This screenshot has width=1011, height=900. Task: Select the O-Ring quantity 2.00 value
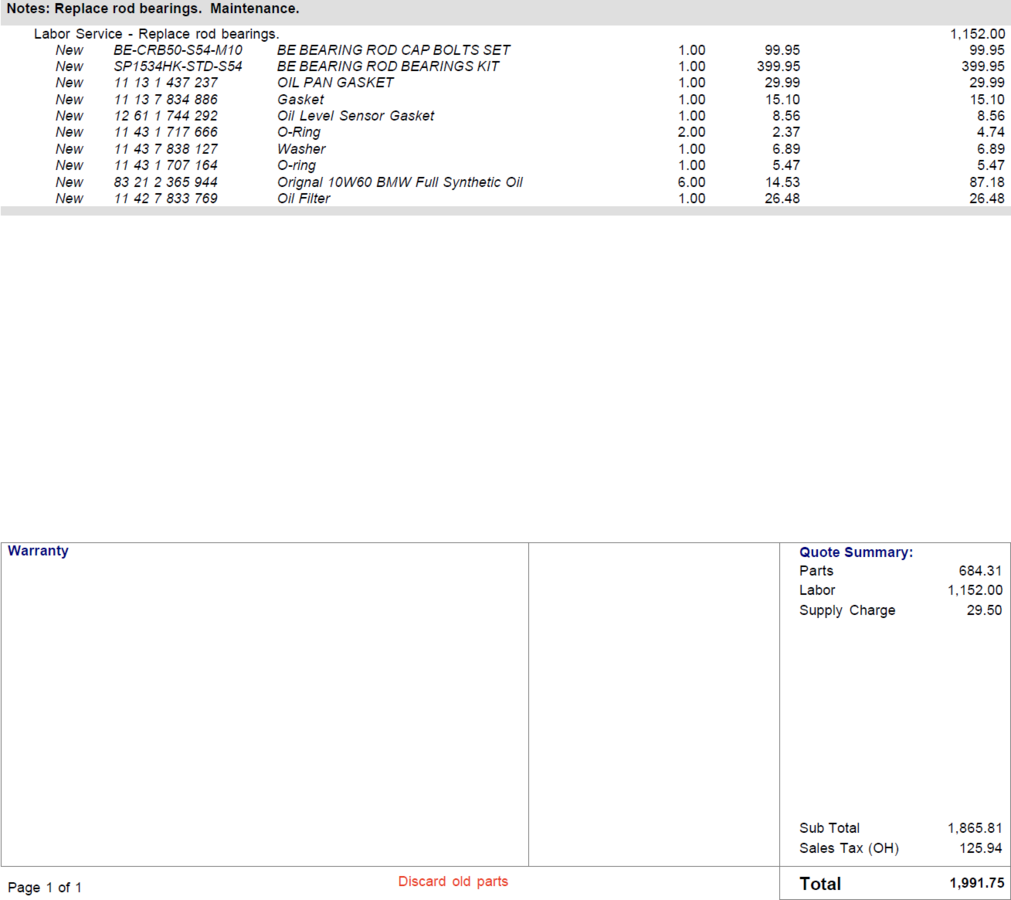691,132
